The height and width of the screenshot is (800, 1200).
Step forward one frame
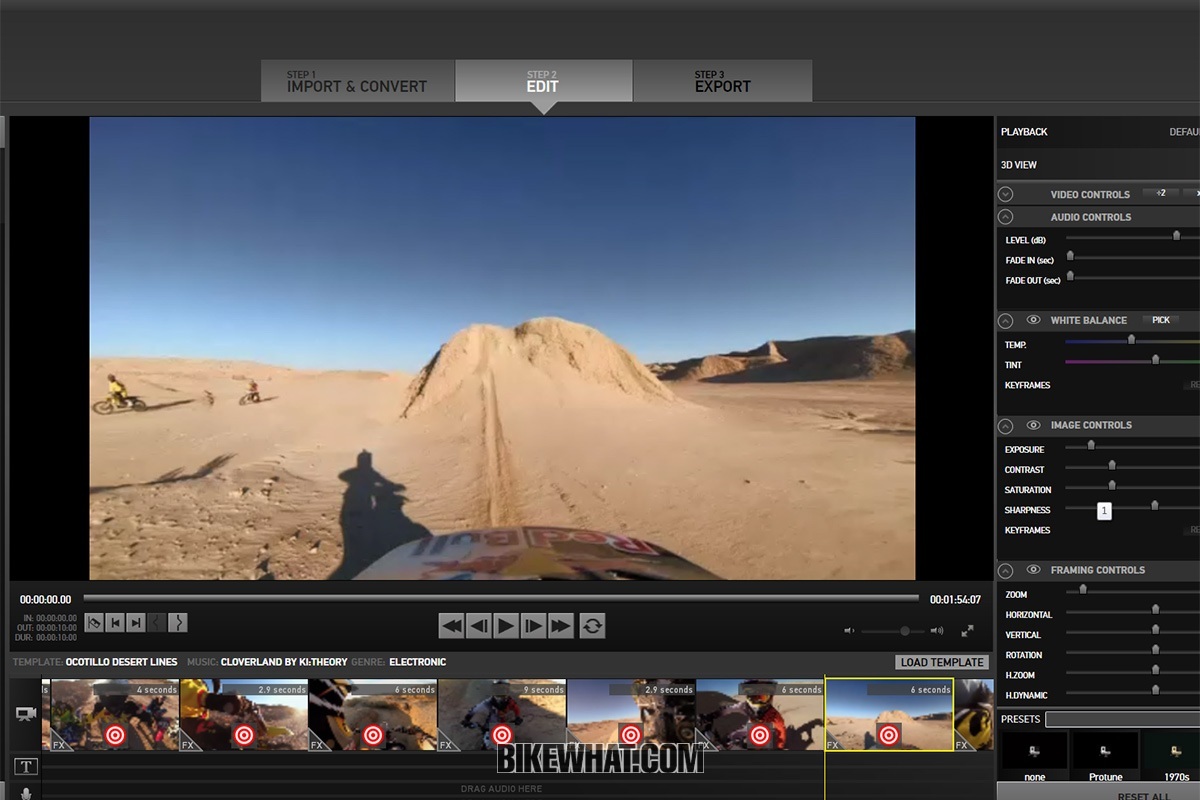tap(533, 626)
